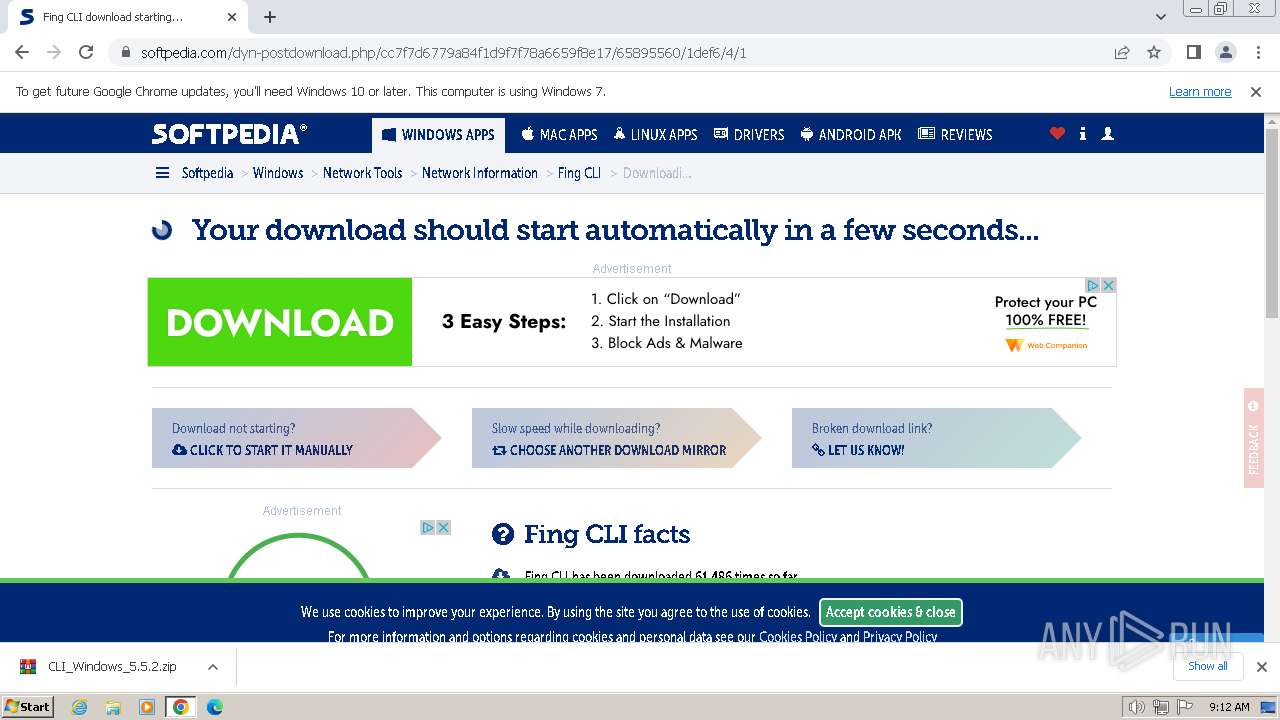The width and height of the screenshot is (1280, 720).
Task: Open AdChoices icon on top banner ad
Action: click(1093, 285)
